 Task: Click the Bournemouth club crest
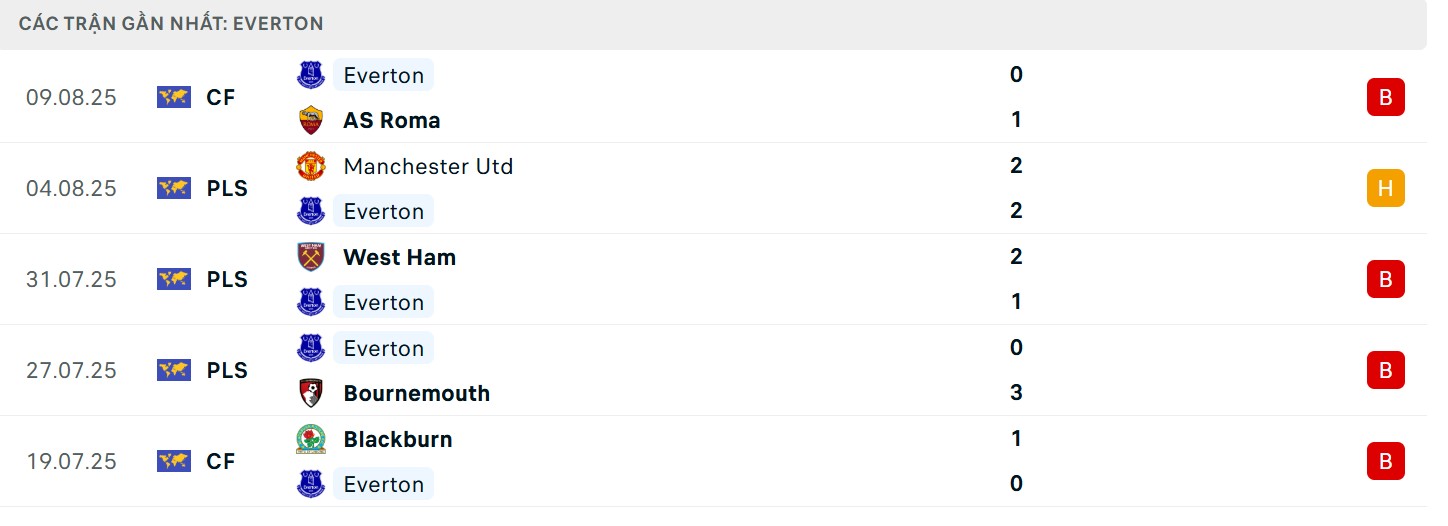click(312, 393)
